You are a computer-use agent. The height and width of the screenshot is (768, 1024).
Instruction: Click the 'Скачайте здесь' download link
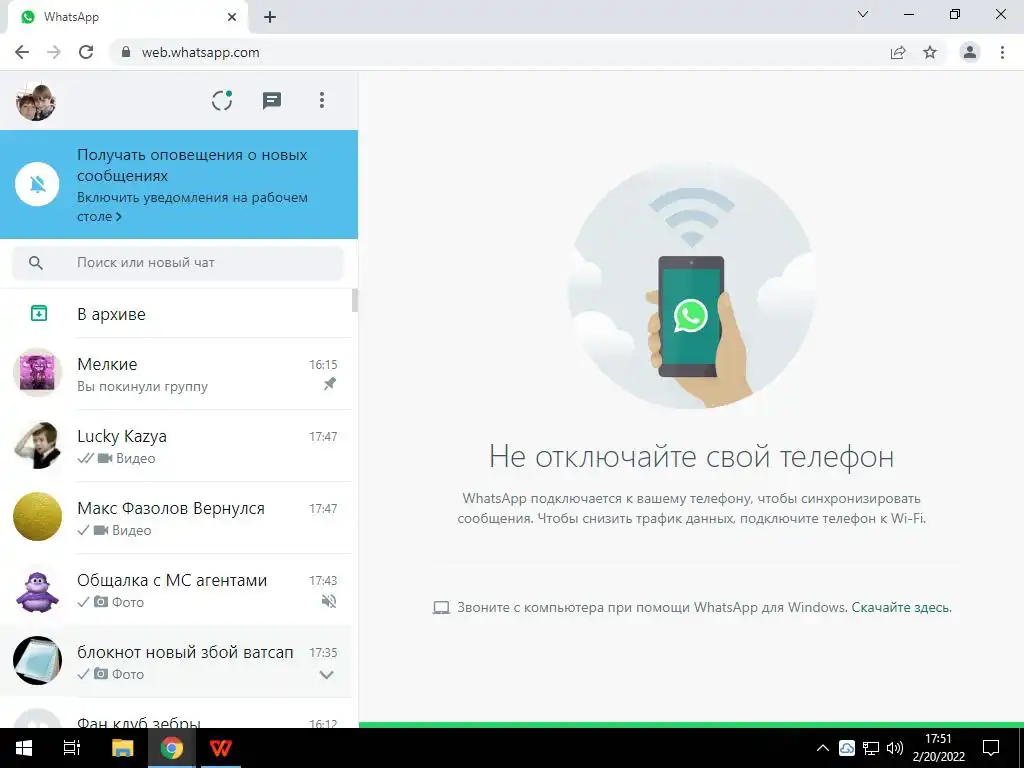(x=901, y=607)
